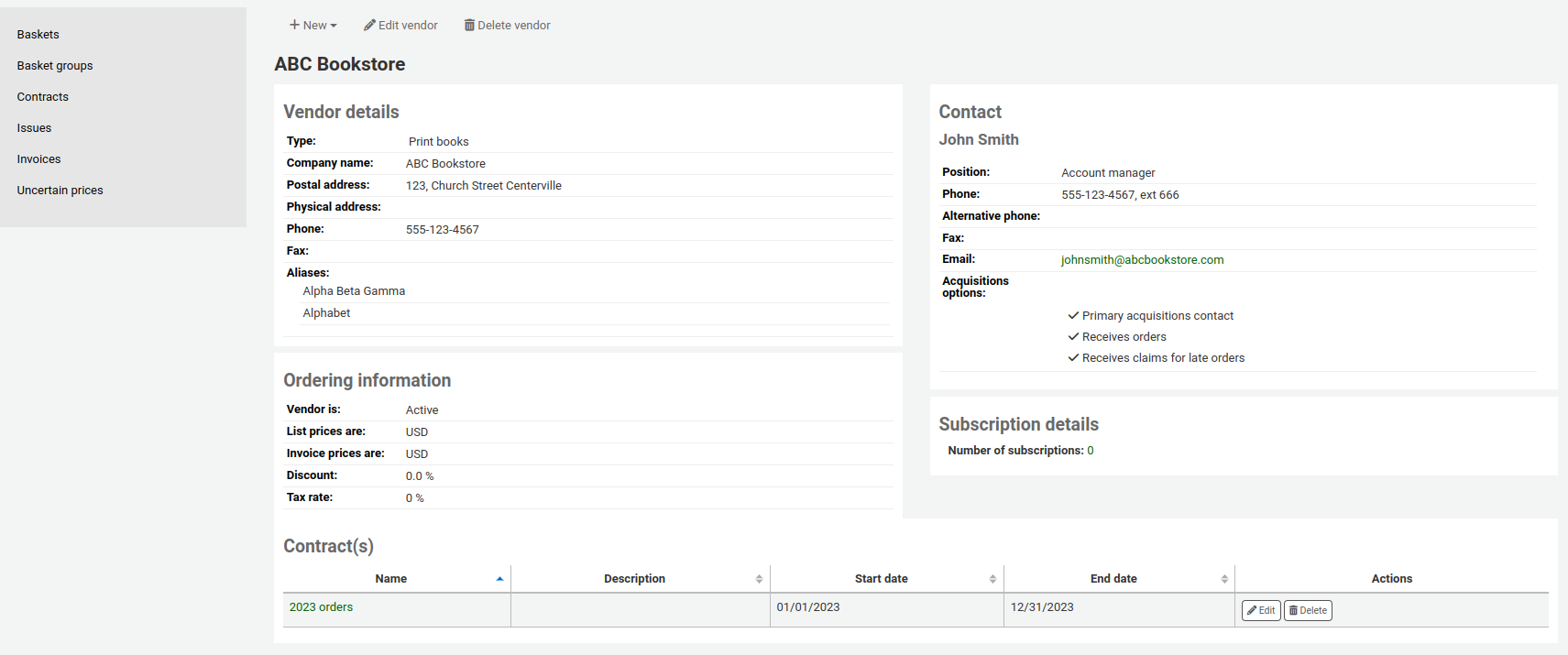This screenshot has height=655, width=1568.
Task: Go to Basket groups in sidebar
Action: [x=55, y=66]
